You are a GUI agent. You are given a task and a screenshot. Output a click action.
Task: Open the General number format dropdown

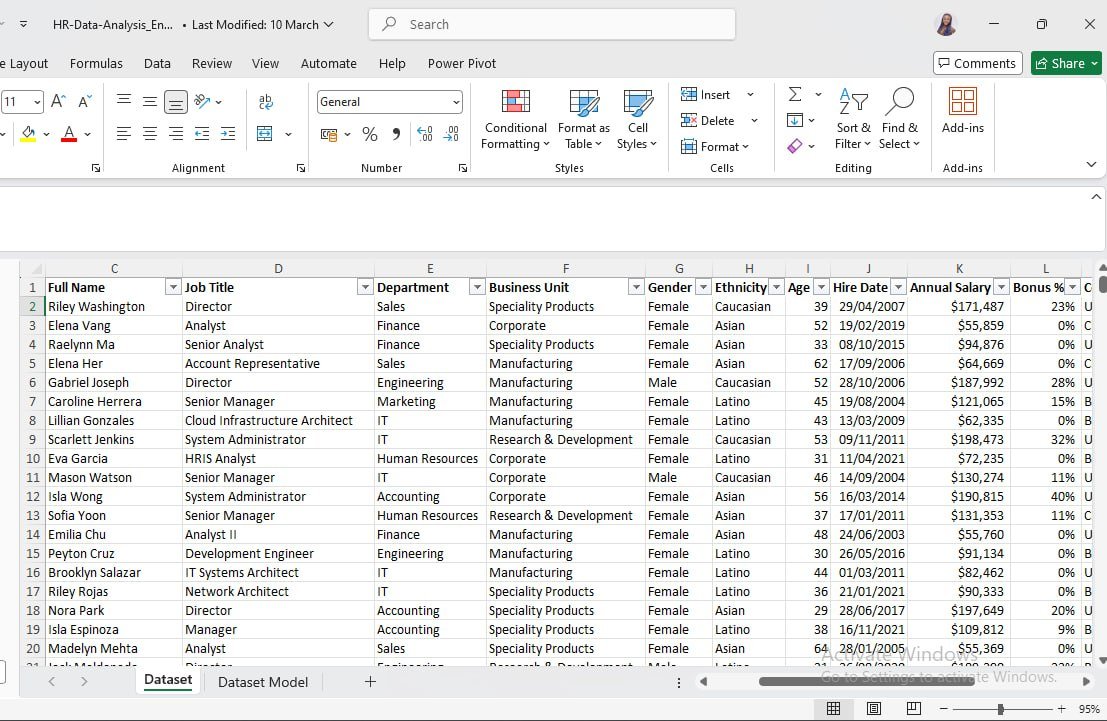tap(390, 102)
